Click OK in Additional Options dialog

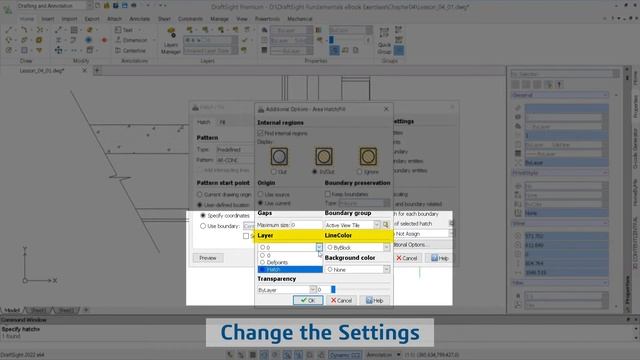tap(308, 300)
